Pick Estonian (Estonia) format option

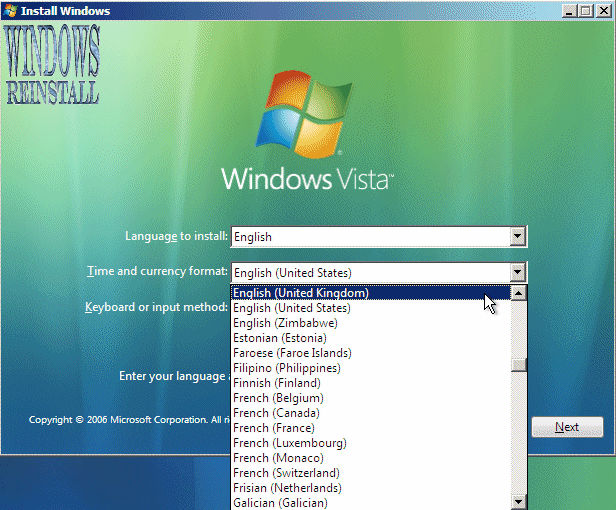(x=285, y=338)
